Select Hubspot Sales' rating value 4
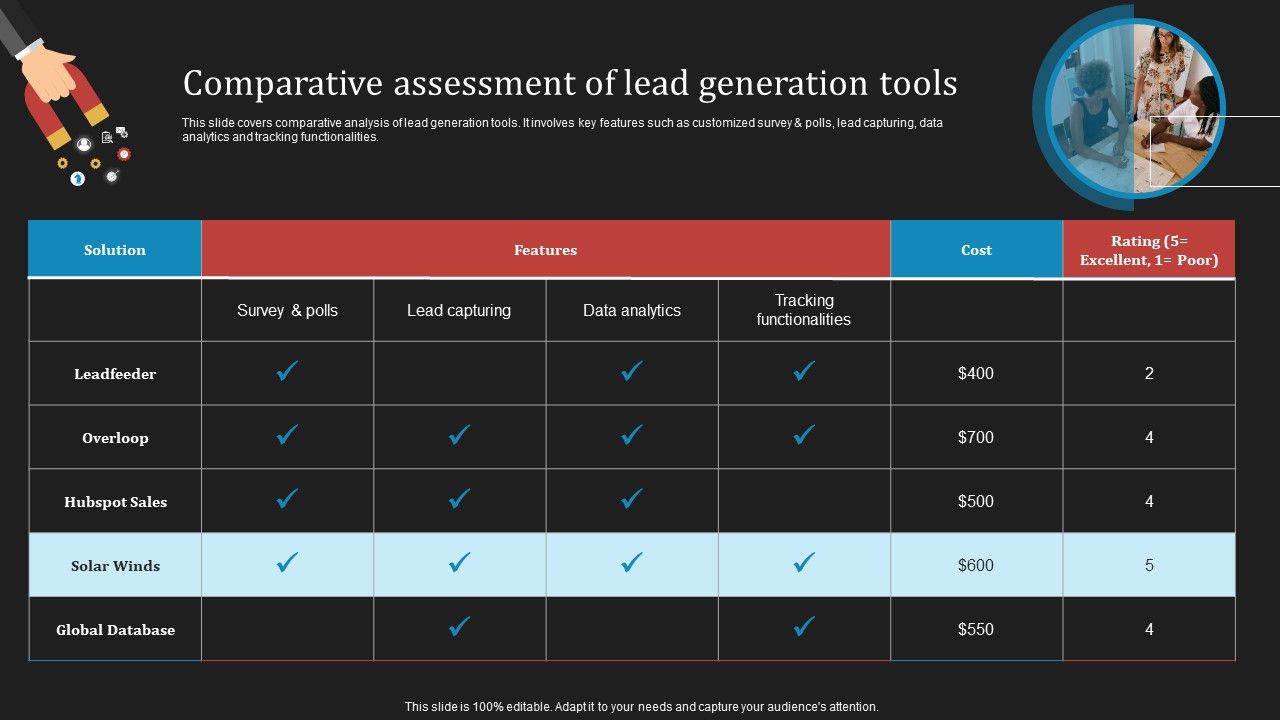The image size is (1280, 720). tap(1149, 501)
